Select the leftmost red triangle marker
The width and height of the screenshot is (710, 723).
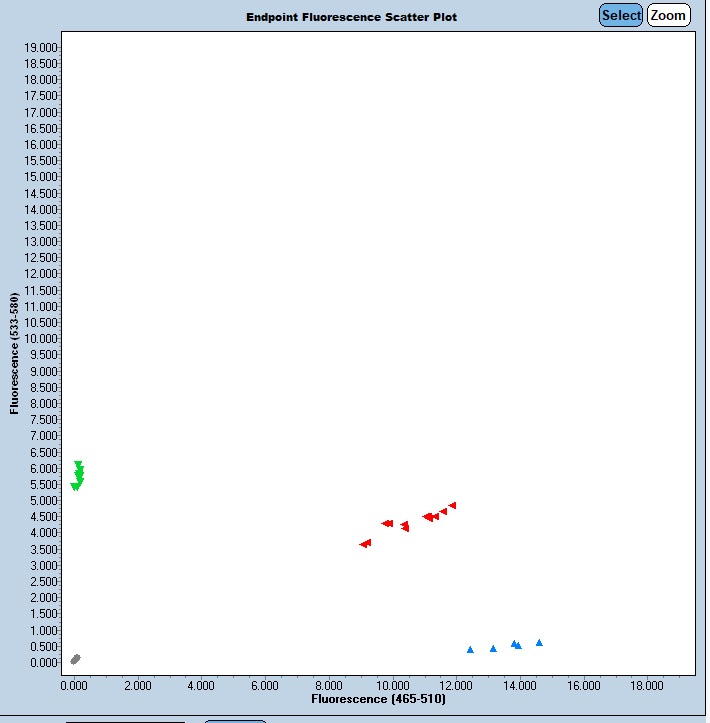coord(363,544)
